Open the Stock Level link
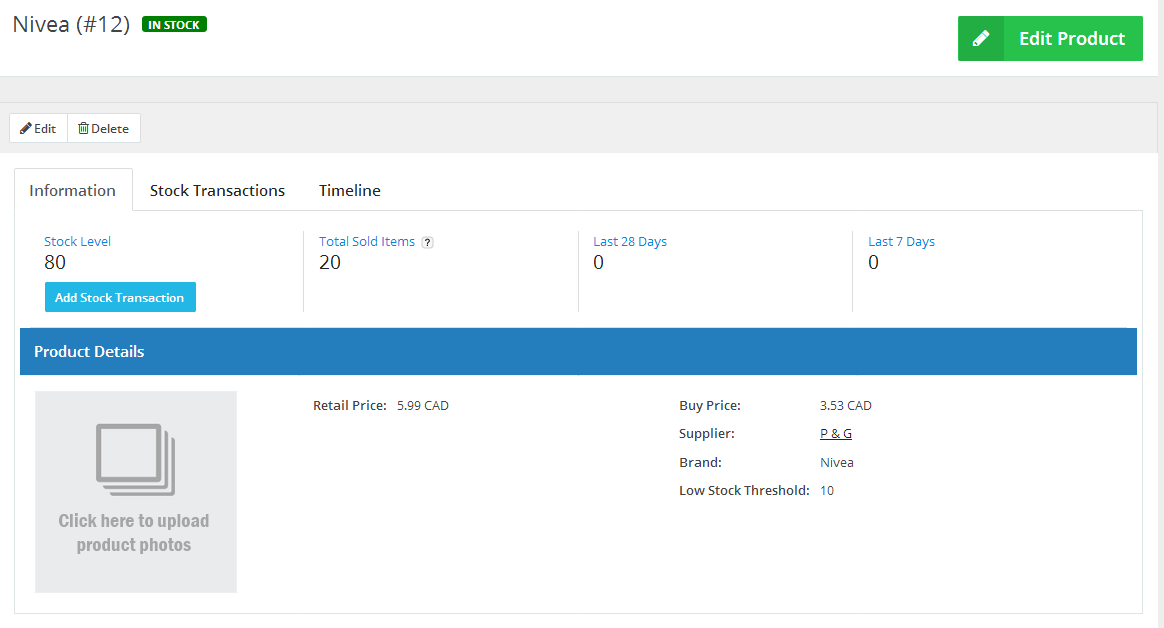1164x628 pixels. (x=77, y=241)
